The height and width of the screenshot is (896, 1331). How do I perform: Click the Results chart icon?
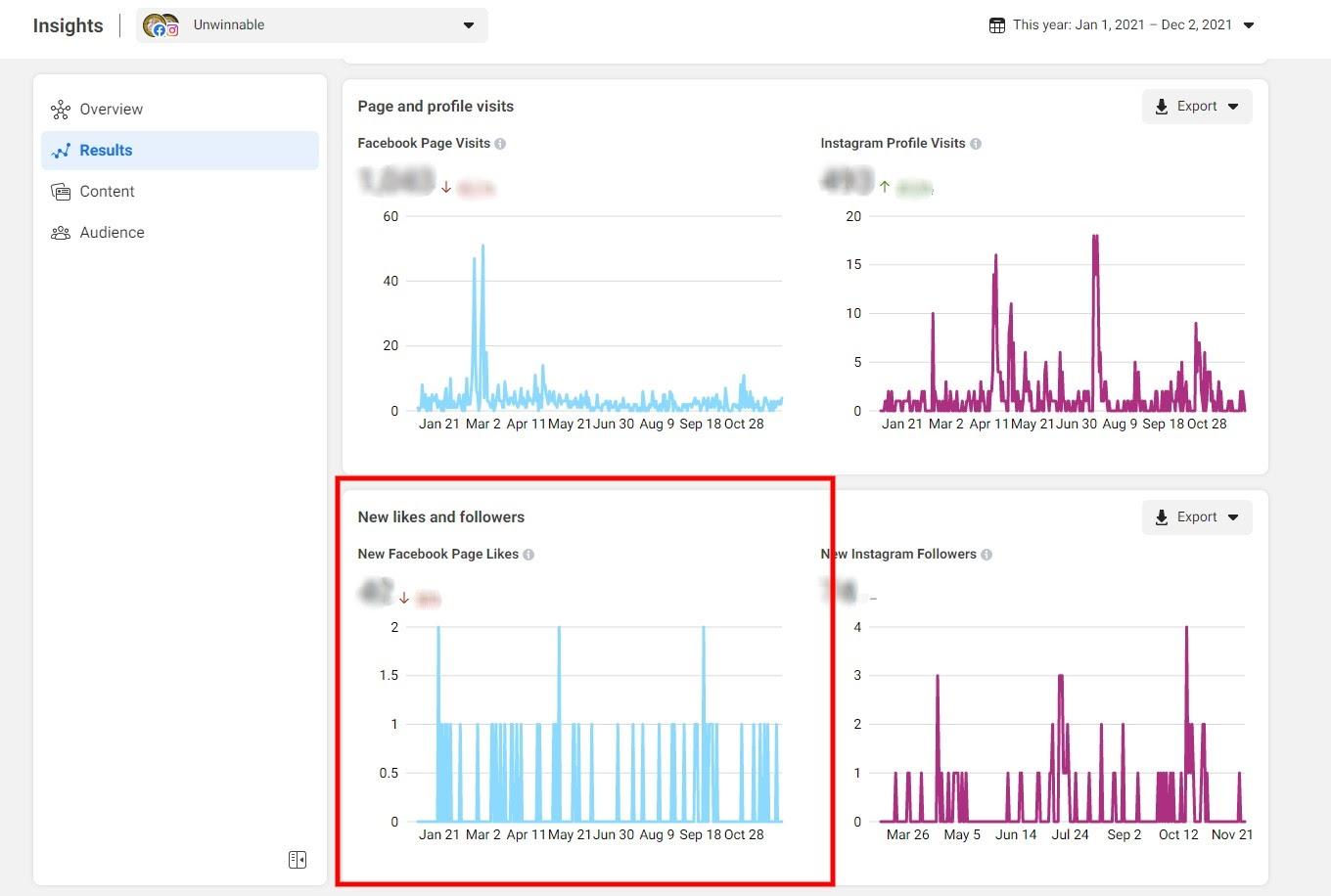61,151
